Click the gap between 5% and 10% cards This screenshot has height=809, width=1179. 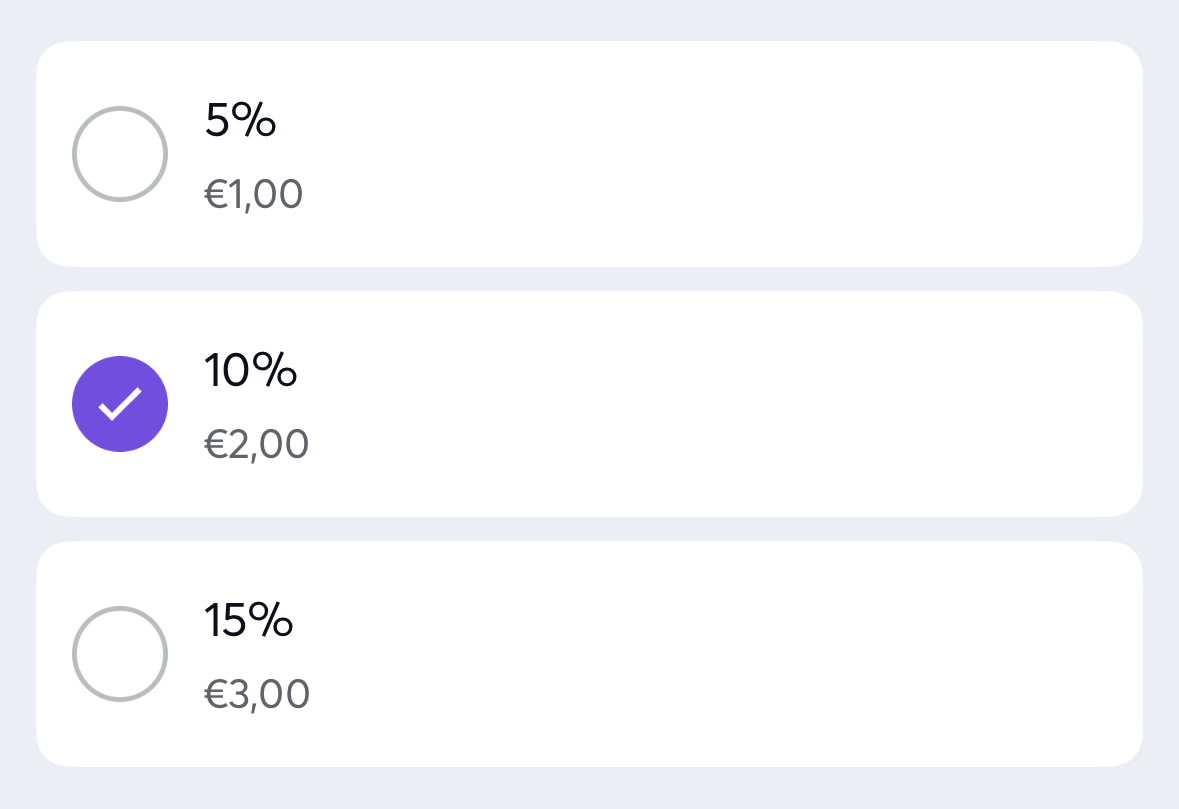589,279
